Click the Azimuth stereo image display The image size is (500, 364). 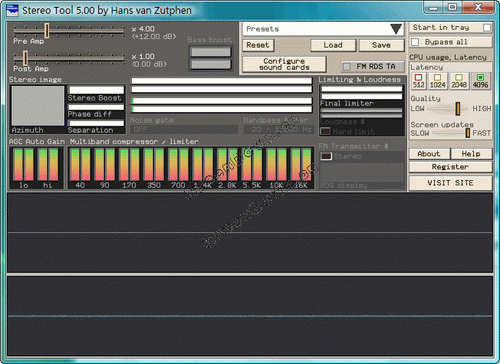pos(38,106)
